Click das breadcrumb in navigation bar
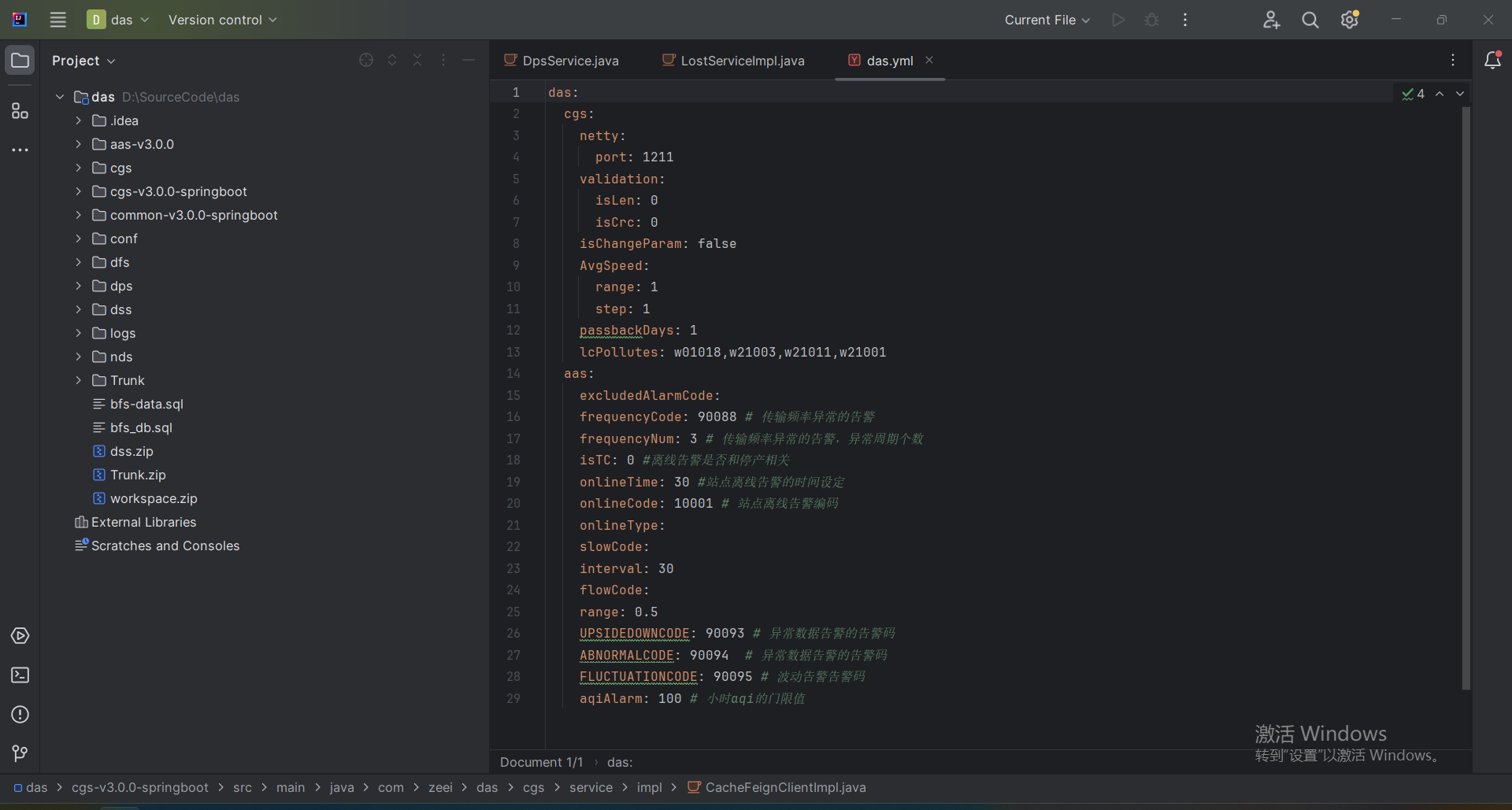 [31, 787]
